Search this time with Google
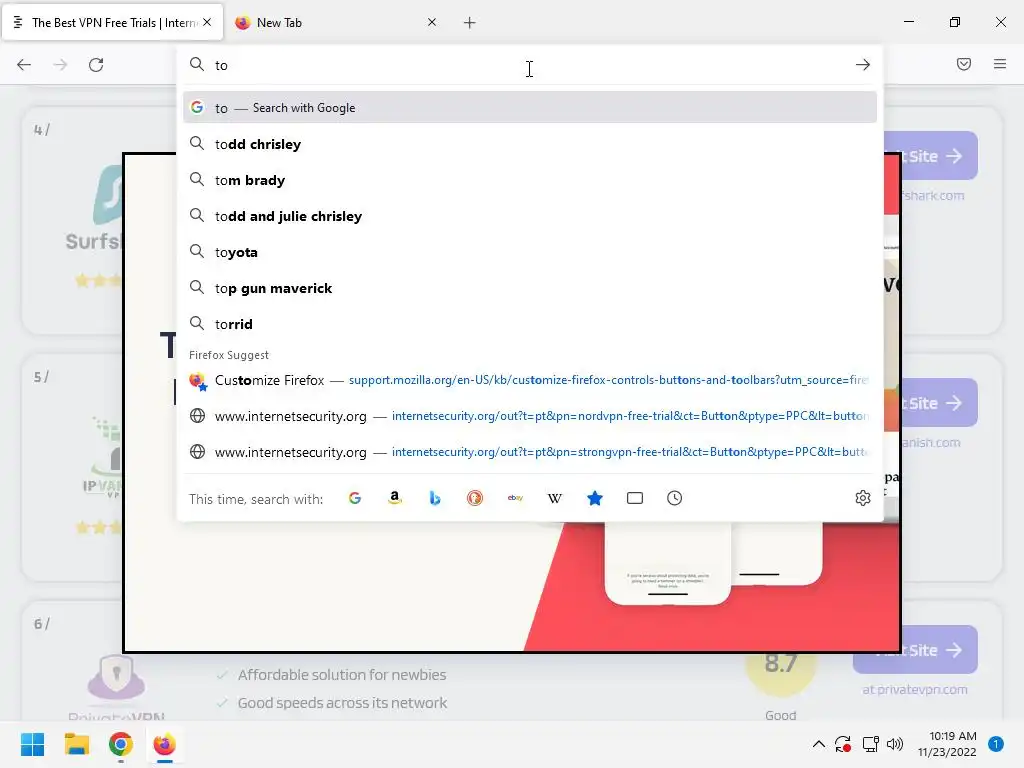Screen dimensions: 1024x768 (355, 498)
